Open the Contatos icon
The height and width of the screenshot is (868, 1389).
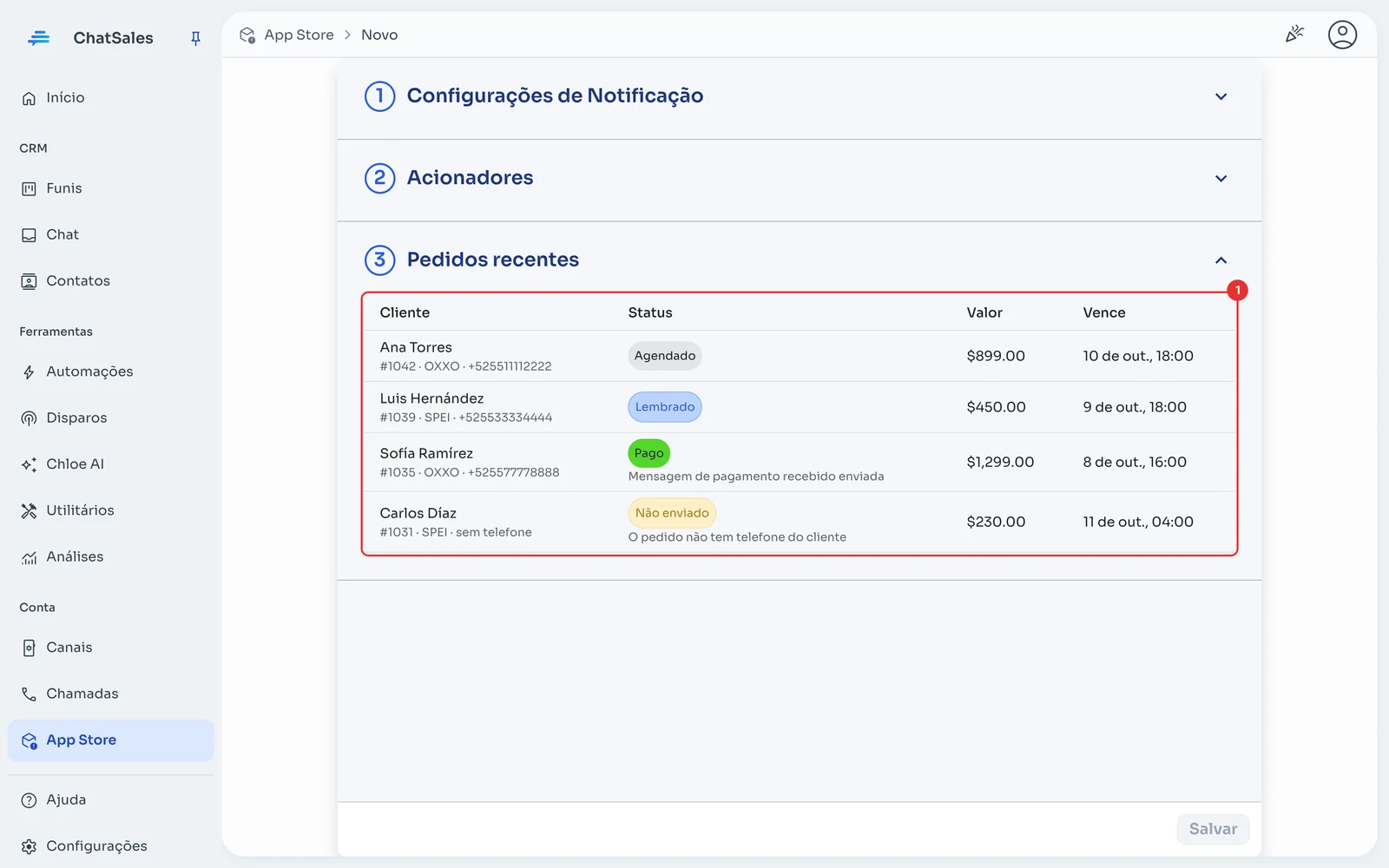[x=29, y=281]
